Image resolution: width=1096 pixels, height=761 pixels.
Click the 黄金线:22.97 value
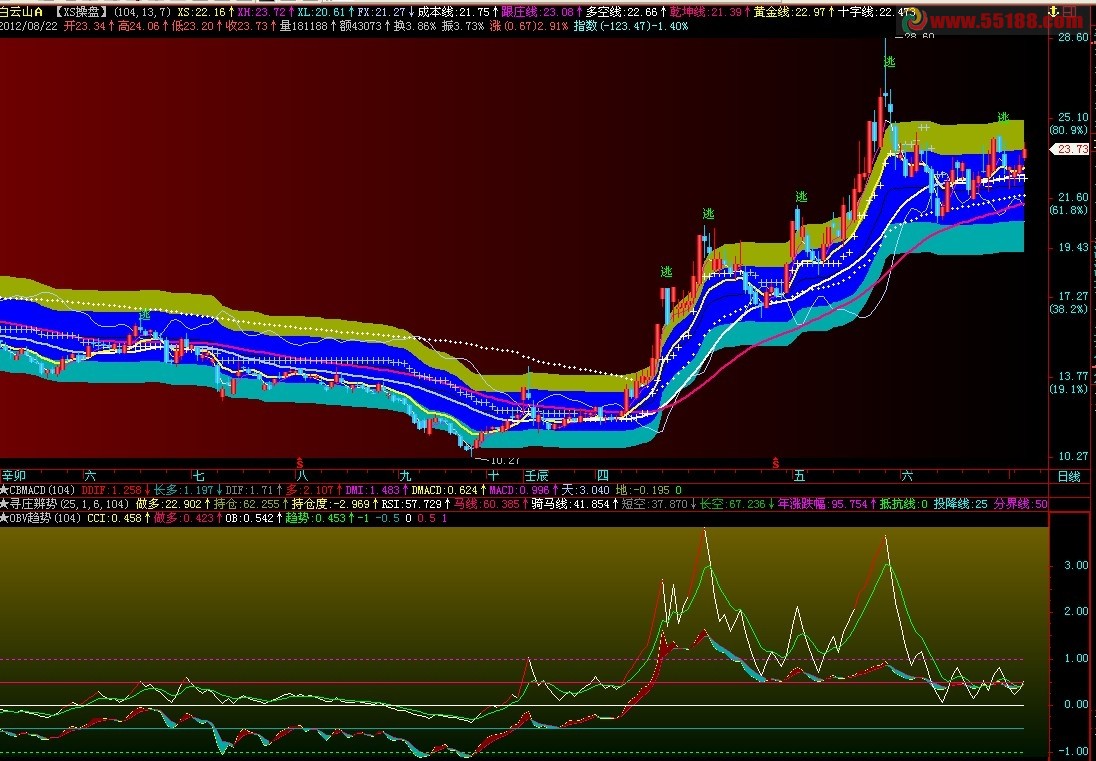click(789, 12)
